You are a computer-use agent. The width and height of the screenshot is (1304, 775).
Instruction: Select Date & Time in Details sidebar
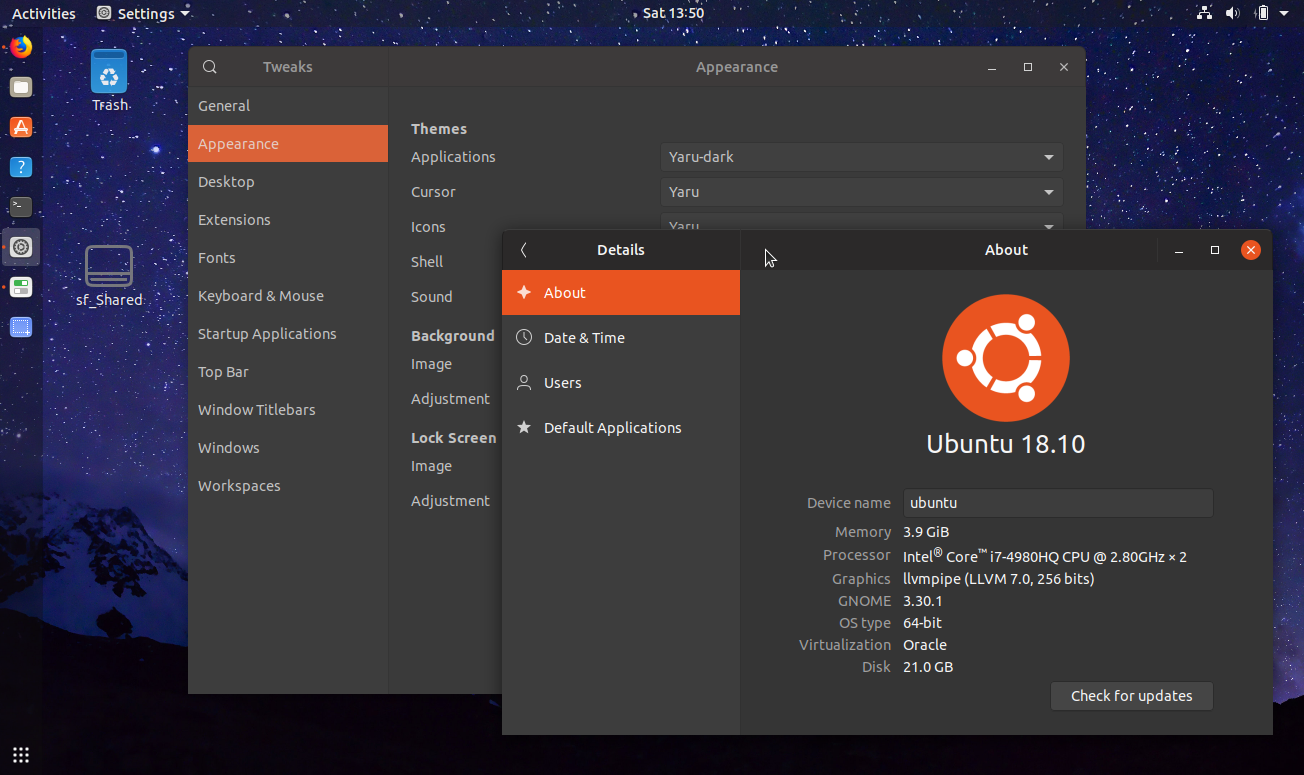click(621, 338)
